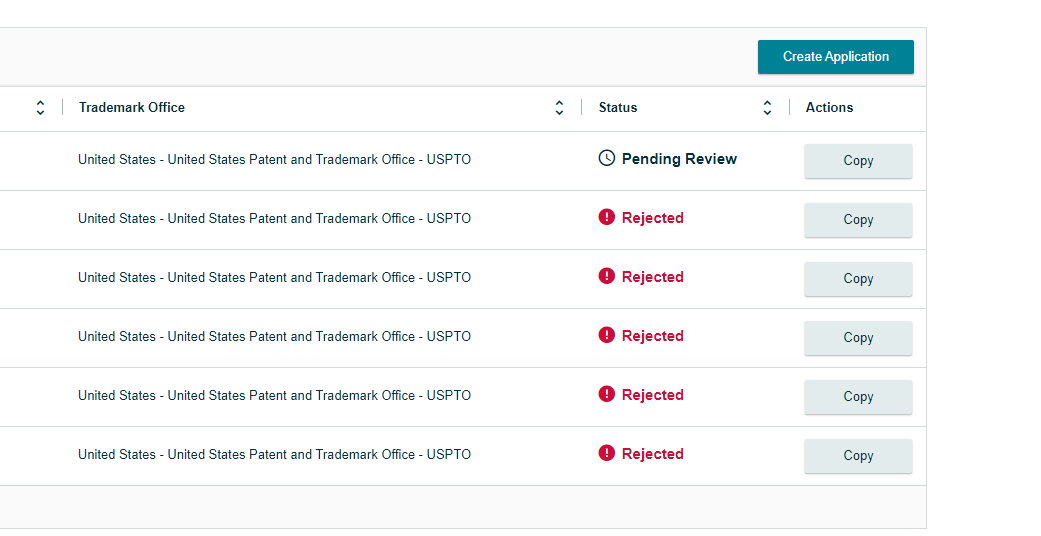Click the sort arrows left of Trademark Office
This screenshot has width=1041, height=536.
(x=40, y=108)
